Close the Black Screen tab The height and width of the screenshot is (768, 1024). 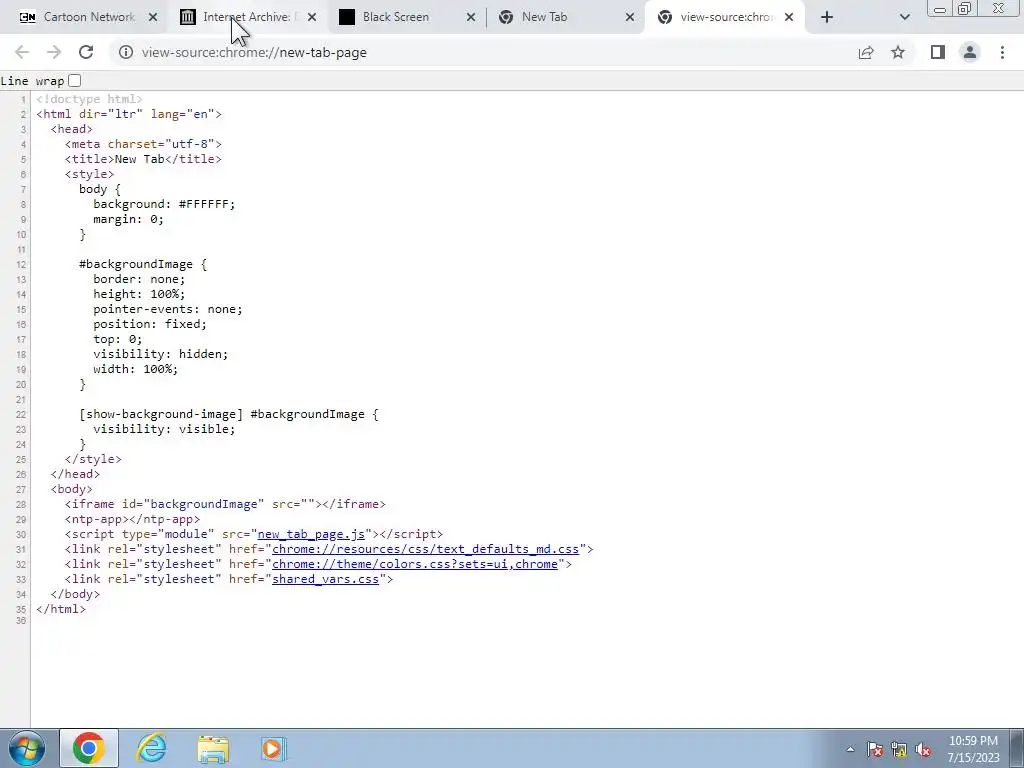pos(471,17)
